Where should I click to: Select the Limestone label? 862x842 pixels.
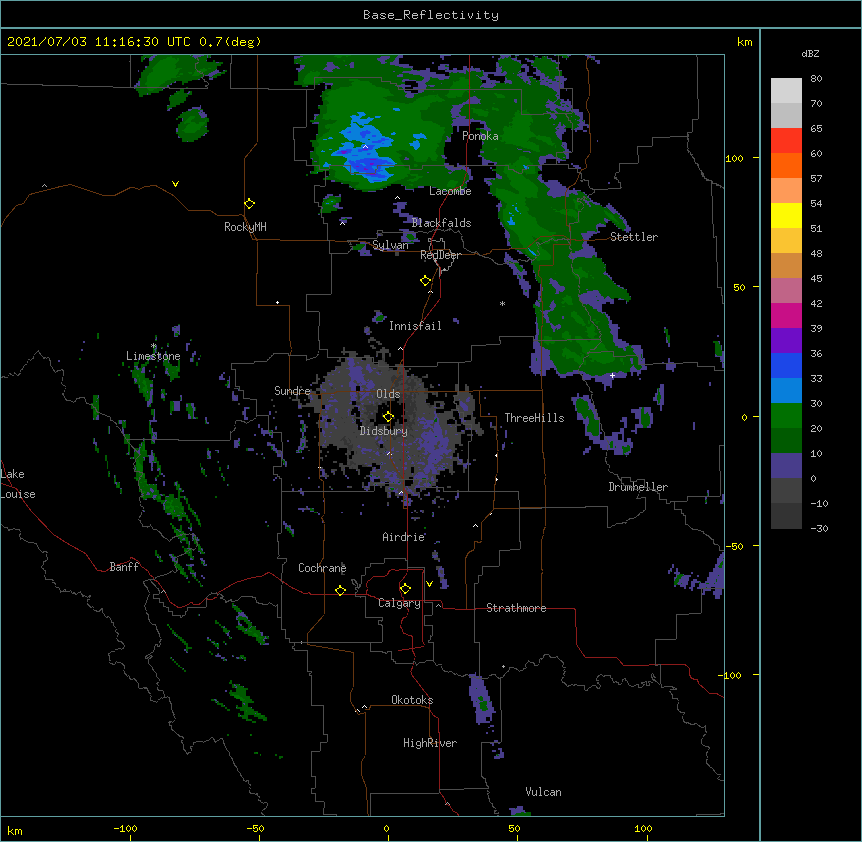coord(153,356)
